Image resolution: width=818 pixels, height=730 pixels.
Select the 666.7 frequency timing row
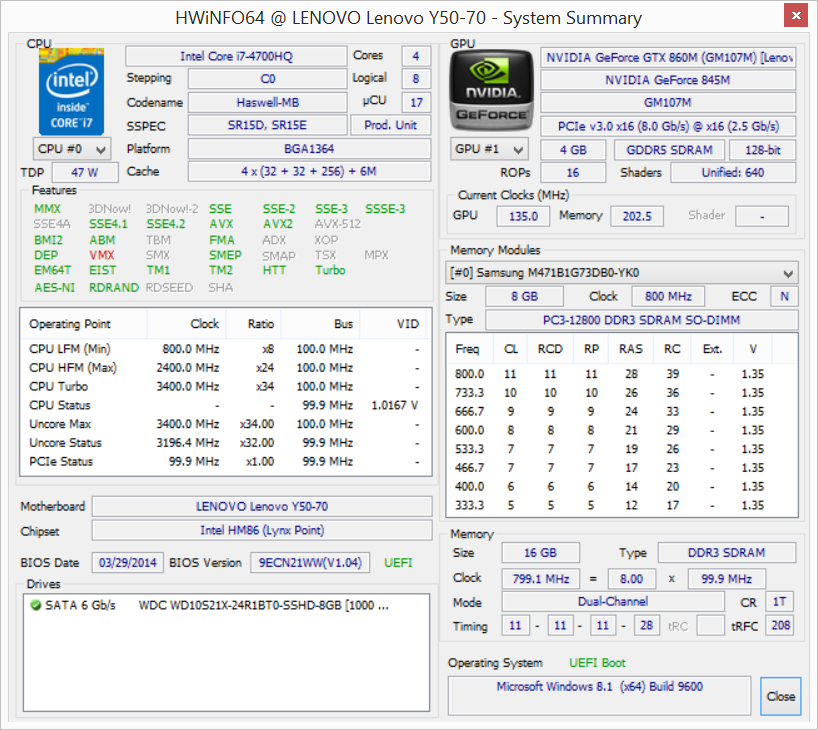[x=622, y=411]
